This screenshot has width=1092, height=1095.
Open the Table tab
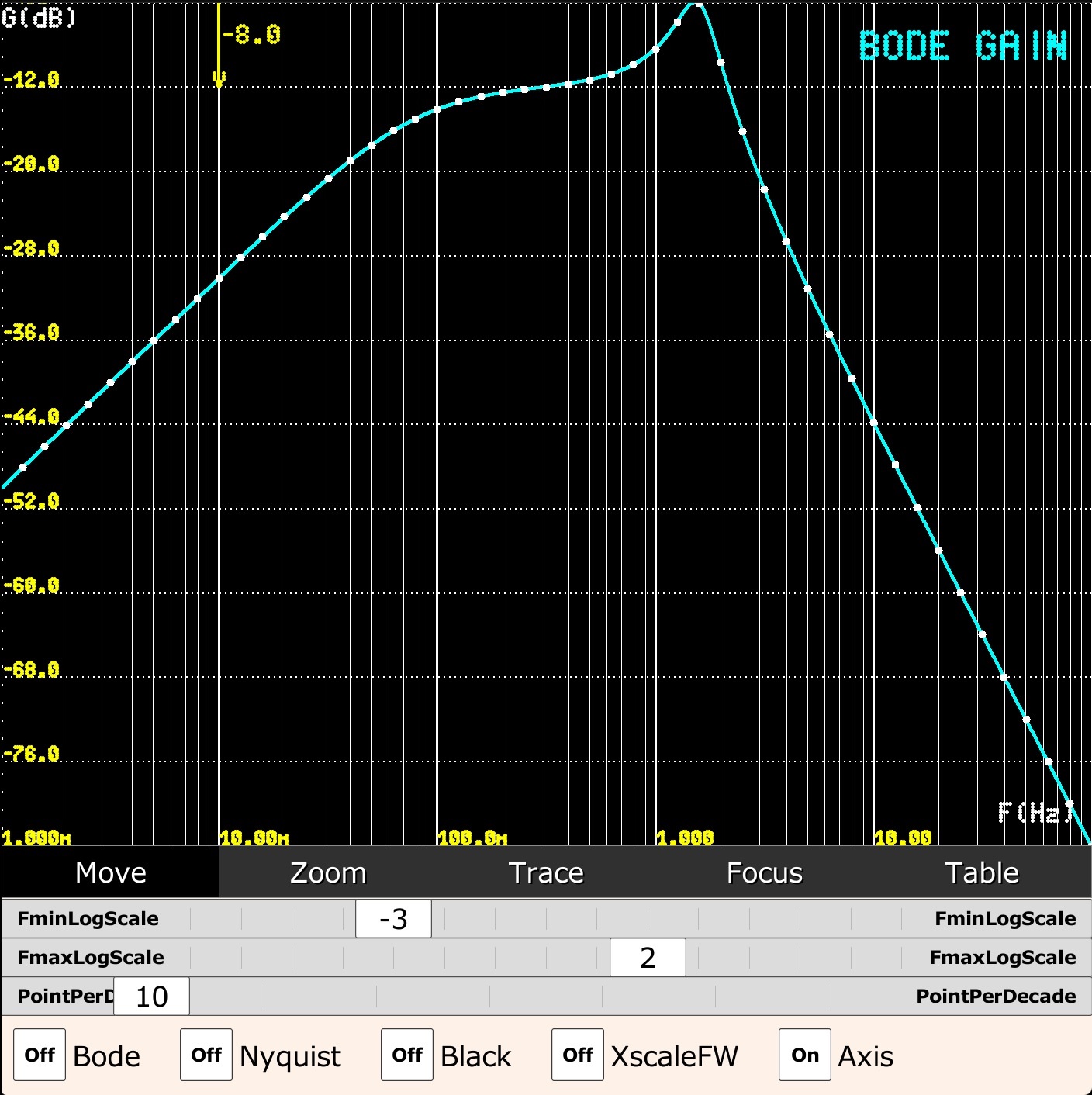982,872
